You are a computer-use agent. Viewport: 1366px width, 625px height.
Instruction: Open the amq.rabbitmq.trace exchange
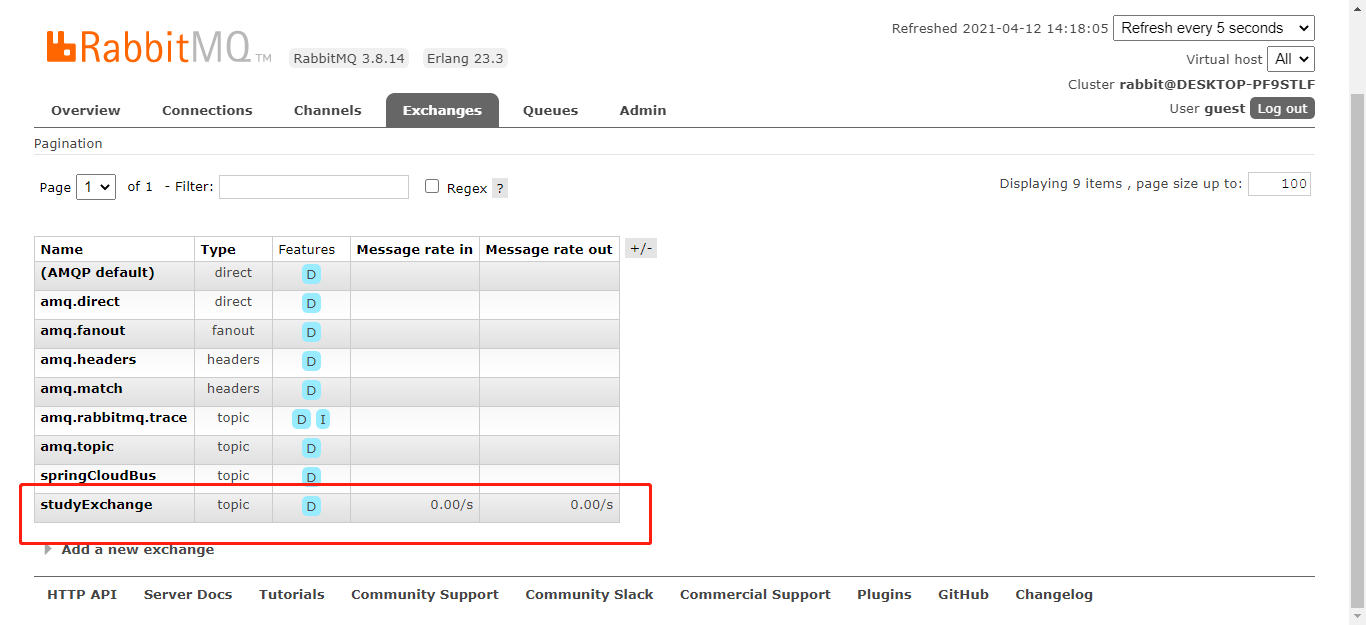(x=114, y=417)
